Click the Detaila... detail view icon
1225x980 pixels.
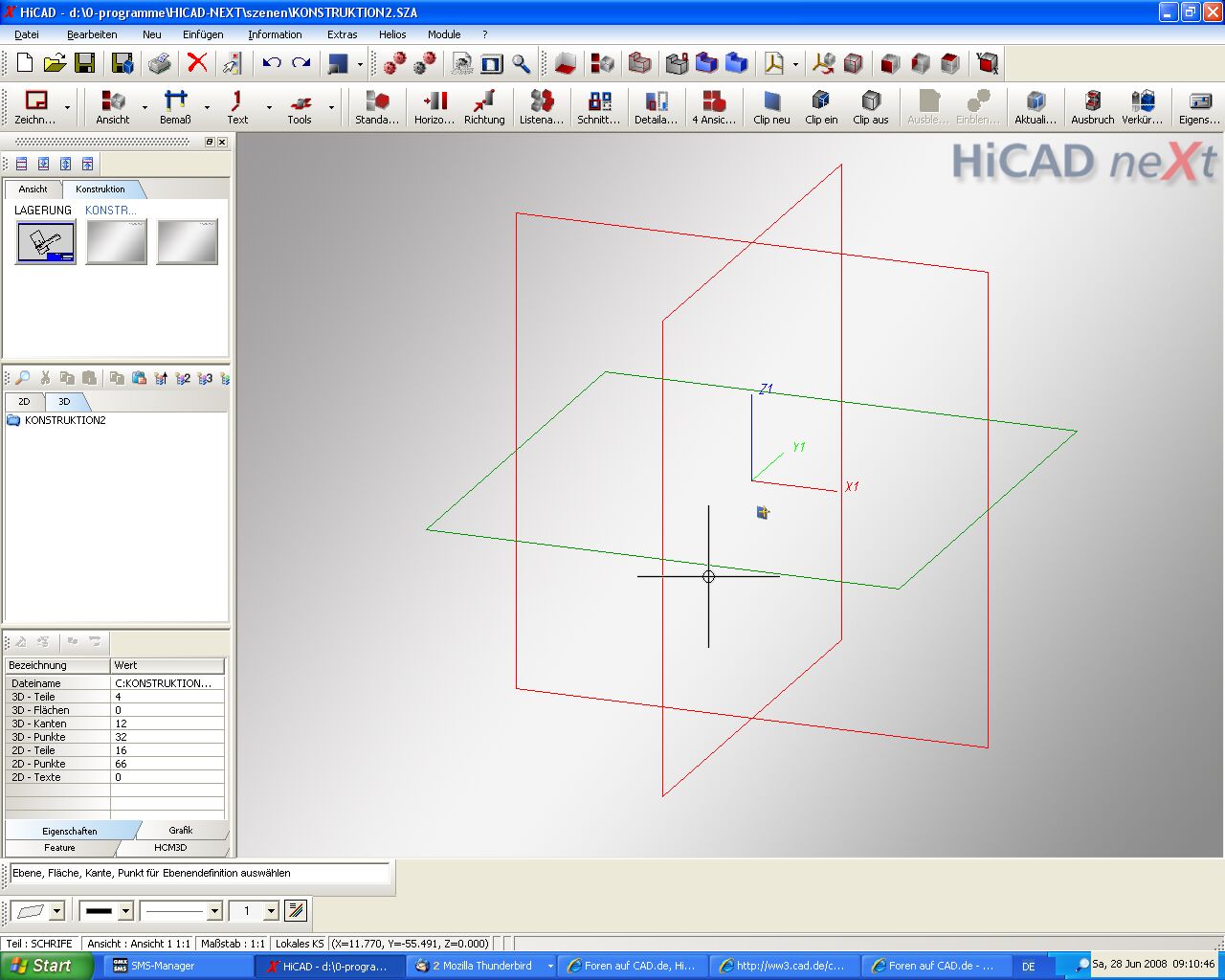click(x=657, y=107)
